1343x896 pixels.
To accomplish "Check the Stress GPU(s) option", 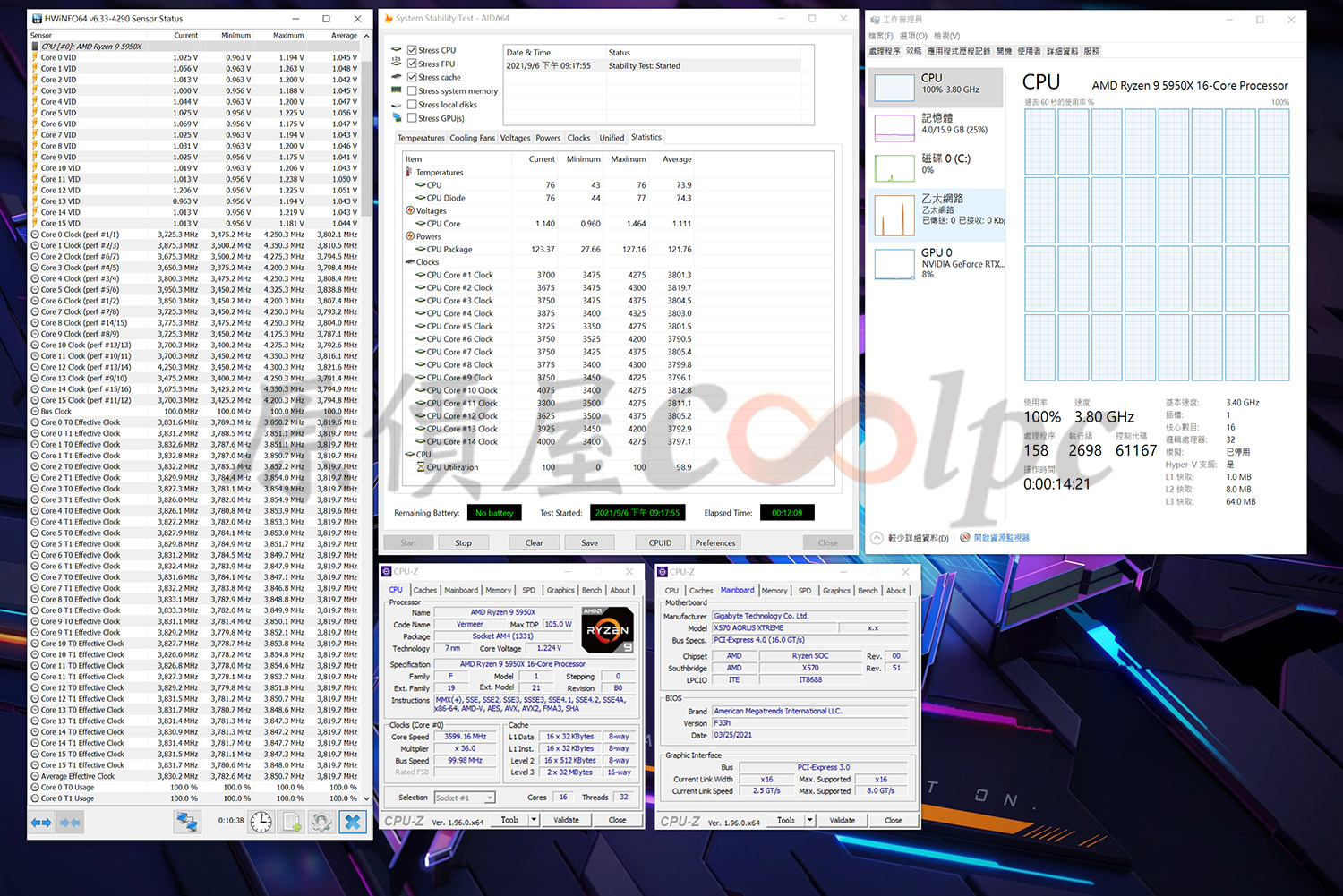I will click(412, 118).
